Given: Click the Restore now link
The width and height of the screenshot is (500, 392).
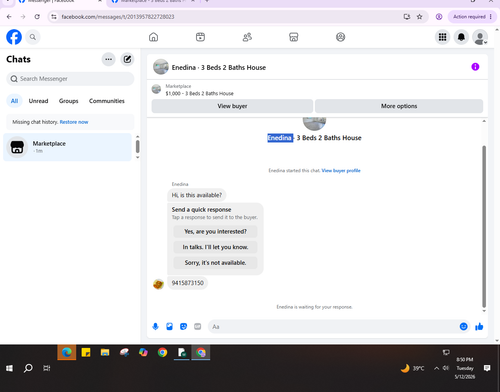Looking at the screenshot, I should [74, 122].
